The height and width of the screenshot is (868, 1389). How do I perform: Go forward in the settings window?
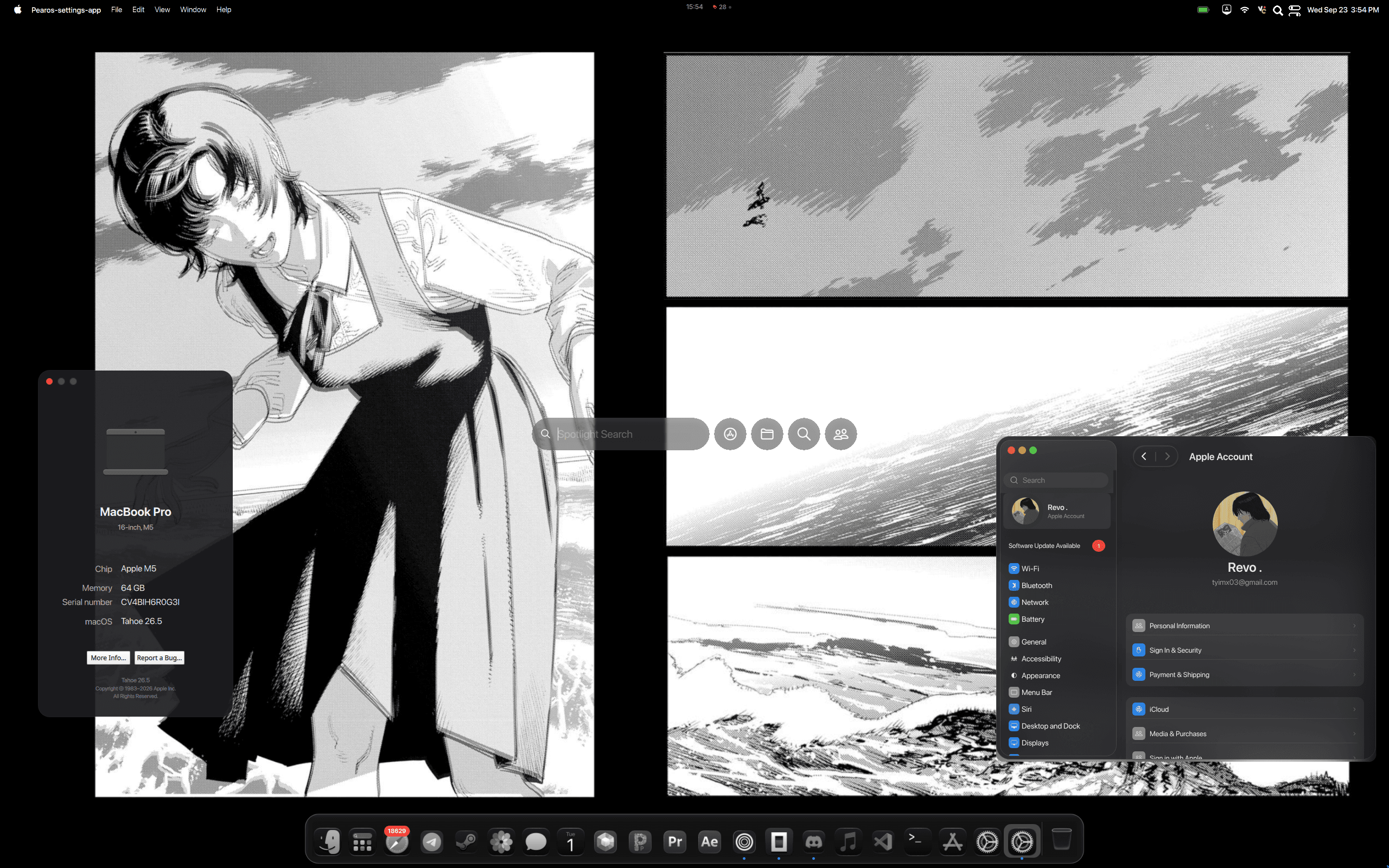(x=1167, y=456)
